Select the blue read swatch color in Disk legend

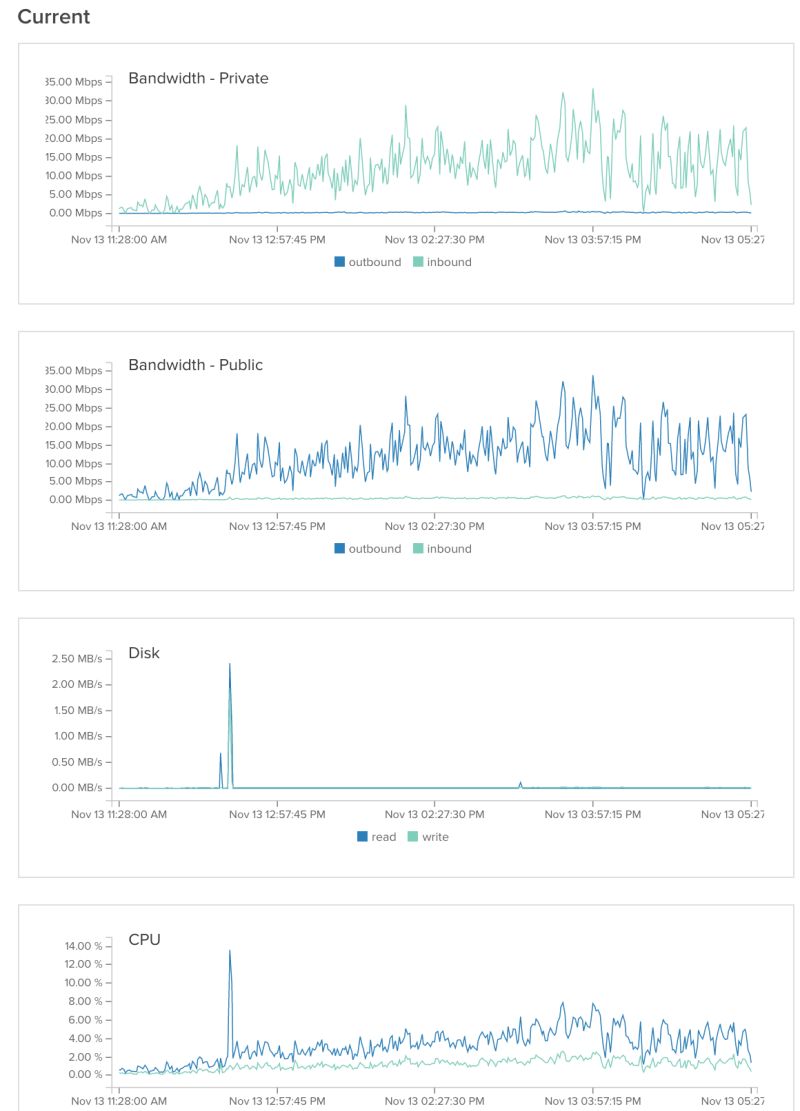pos(360,836)
